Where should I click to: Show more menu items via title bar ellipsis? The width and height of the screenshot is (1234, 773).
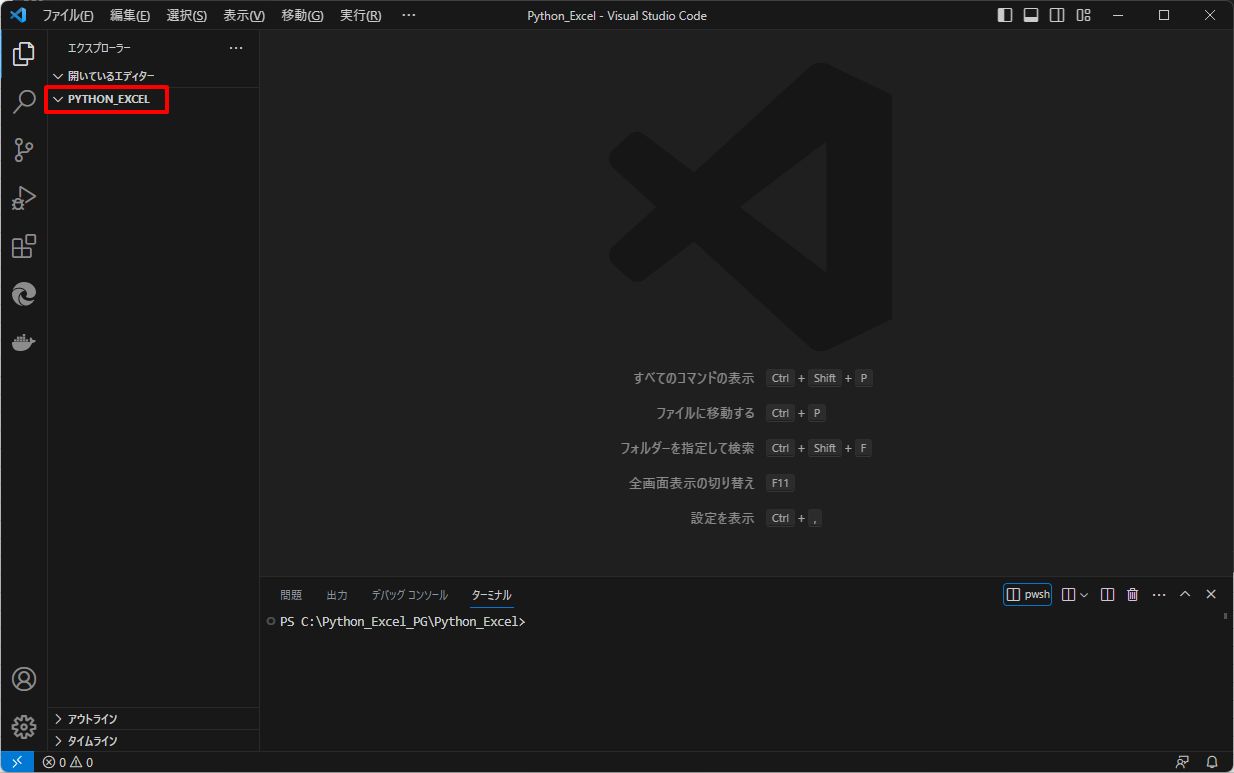pos(408,15)
